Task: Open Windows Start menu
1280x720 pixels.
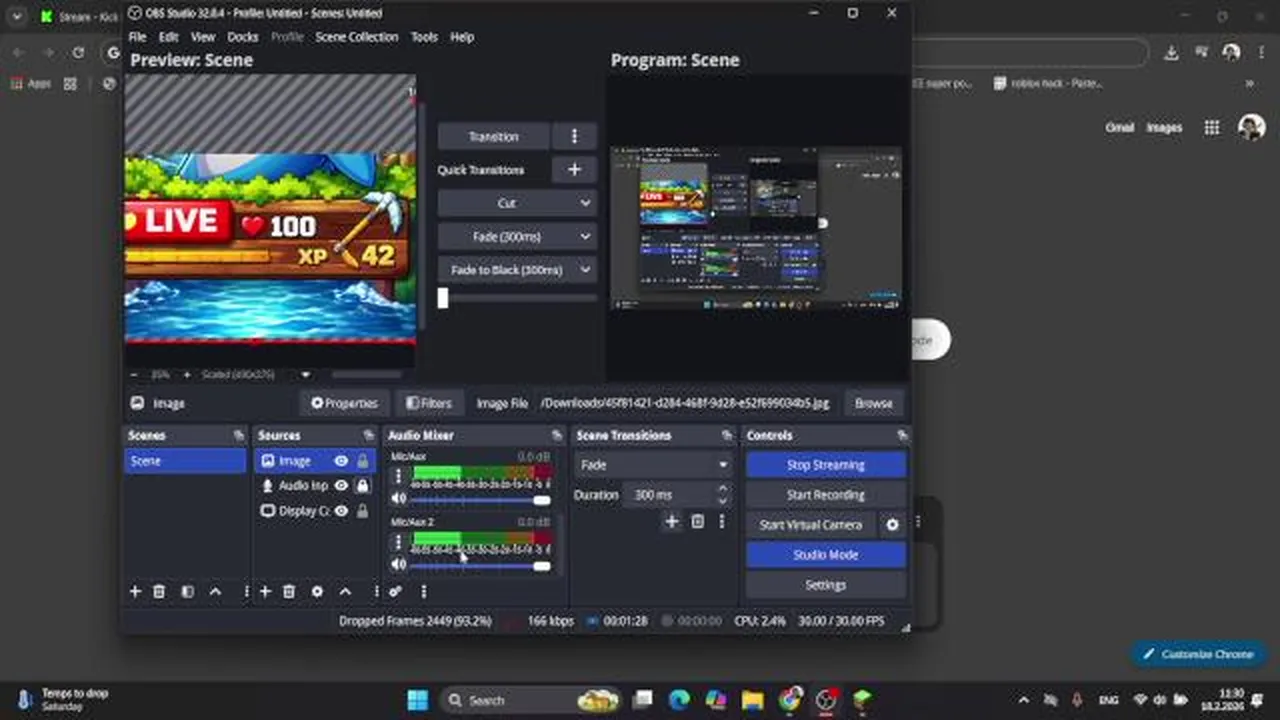Action: (x=418, y=700)
